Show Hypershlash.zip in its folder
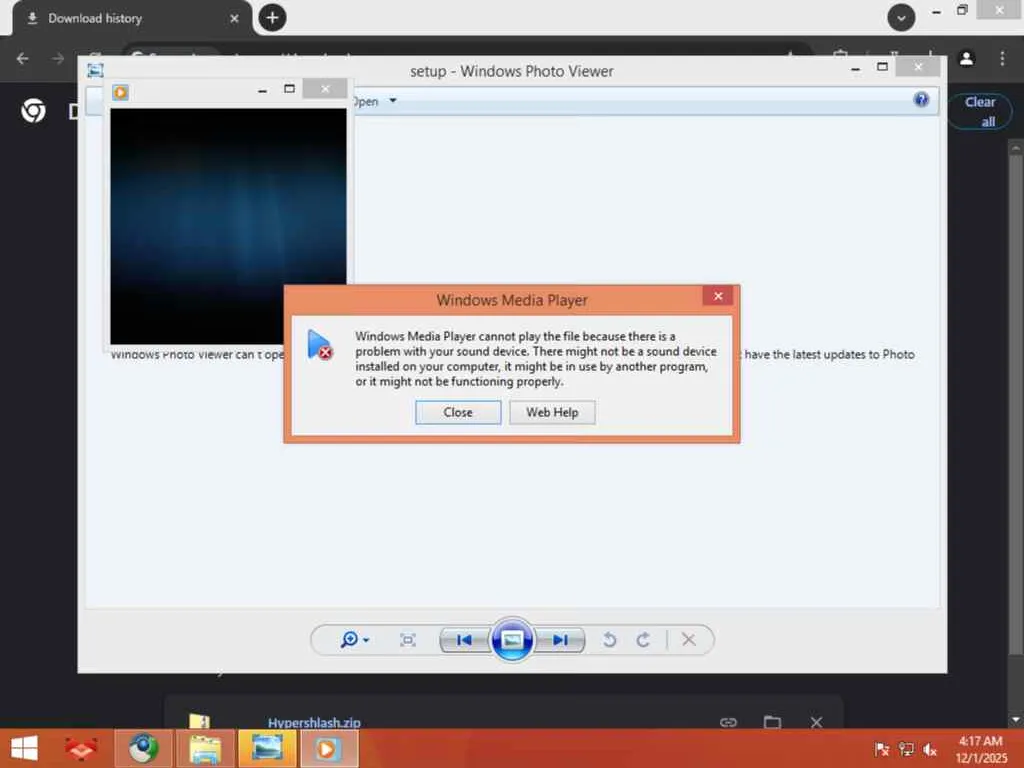The height and width of the screenshot is (768, 1024). [773, 722]
